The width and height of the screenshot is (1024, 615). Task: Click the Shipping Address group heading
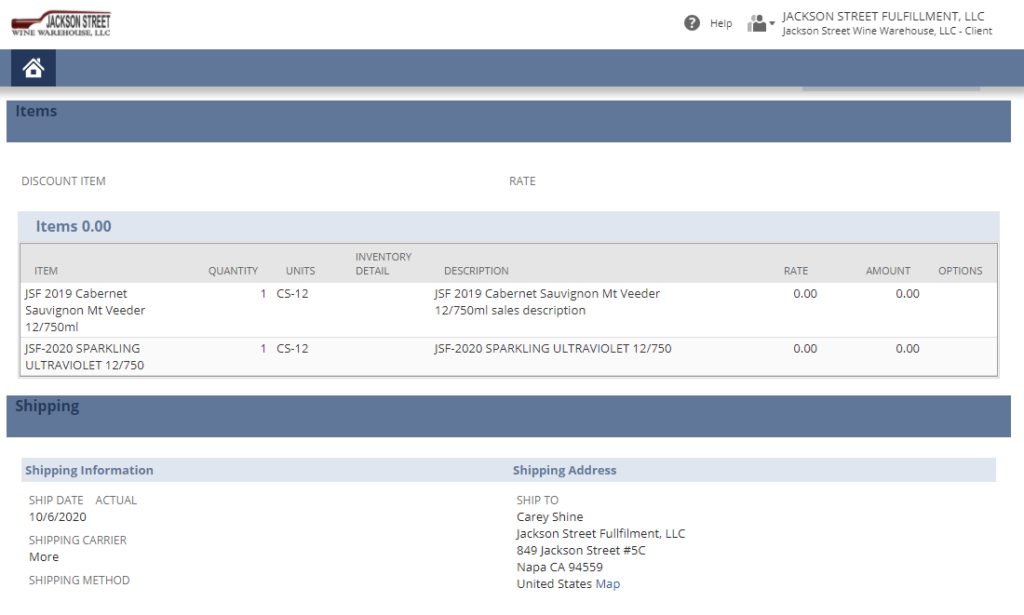click(x=564, y=470)
